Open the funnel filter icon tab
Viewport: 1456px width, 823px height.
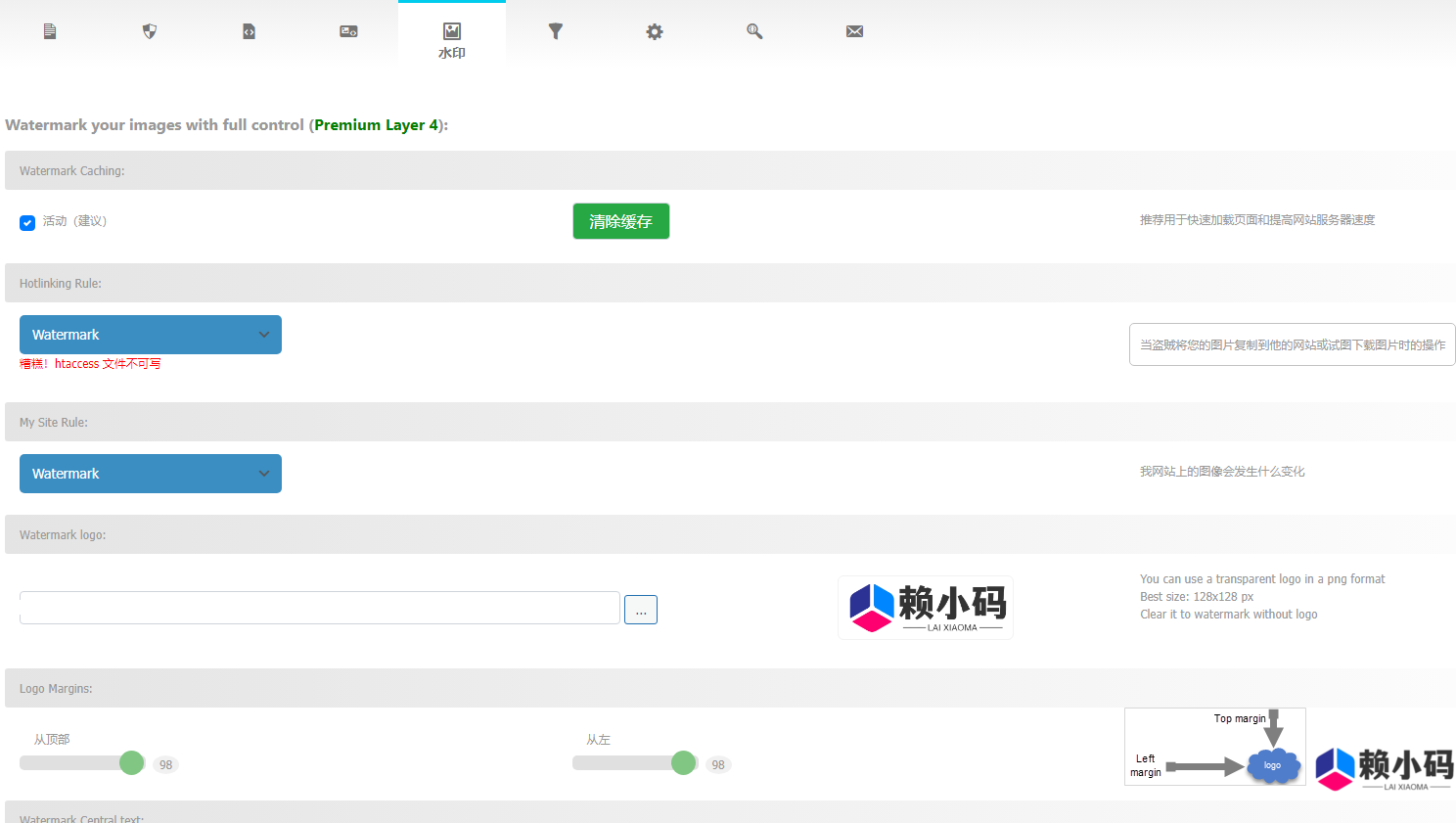pos(556,31)
